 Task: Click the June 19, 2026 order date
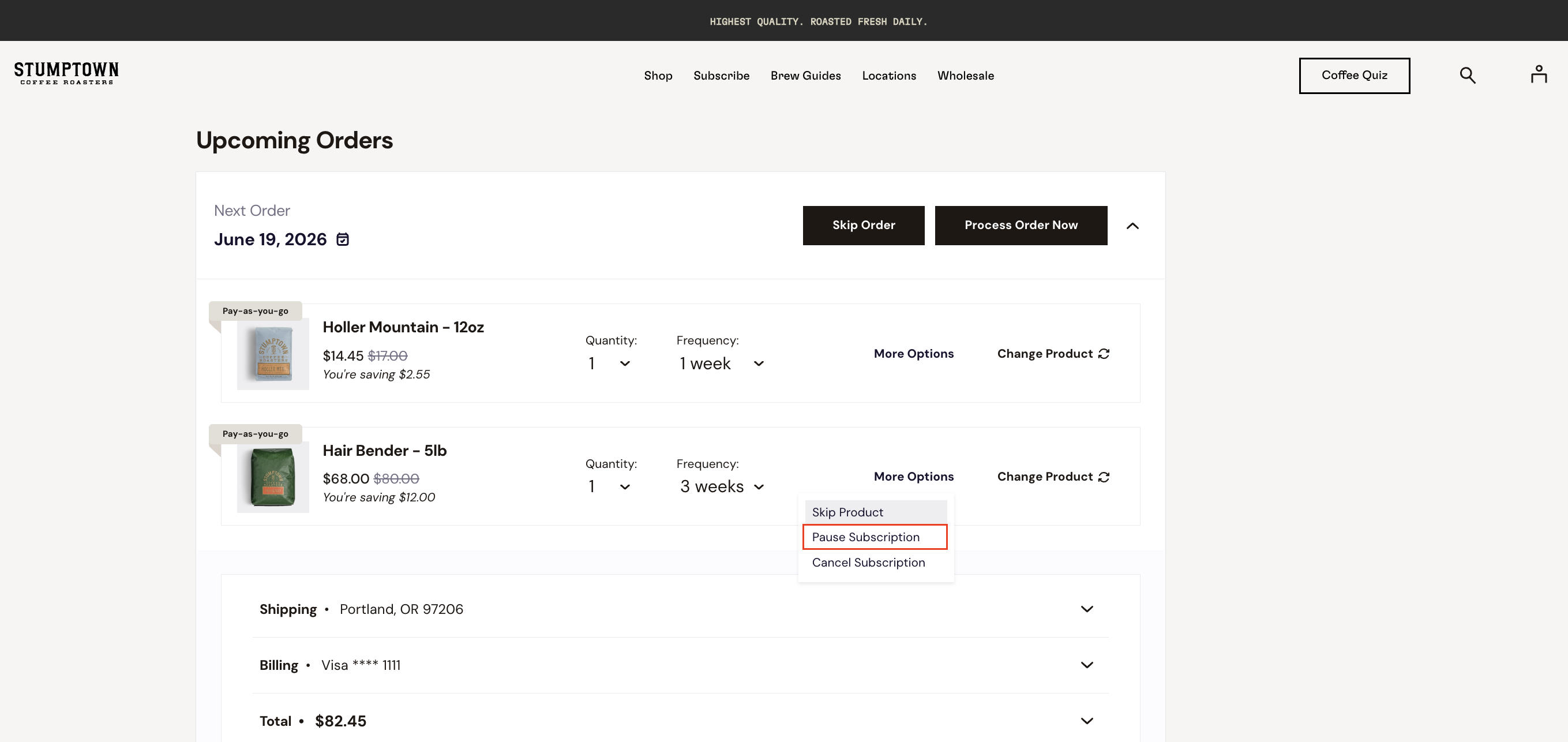[x=270, y=239]
